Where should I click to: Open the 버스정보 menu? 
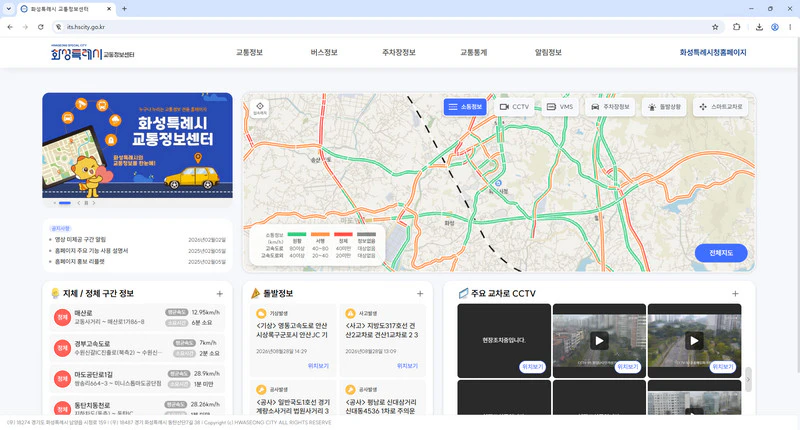[x=324, y=52]
